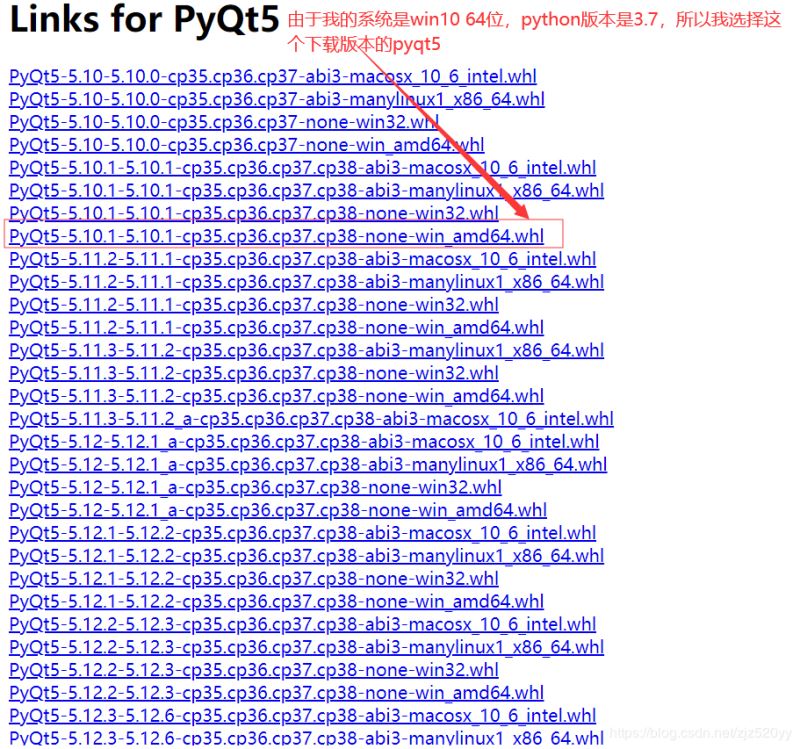800x749 pixels.
Task: Open PyQt5-5.11.2-5.11.1 abi3-manylinux1_x86_64.whl link
Action: click(x=307, y=282)
